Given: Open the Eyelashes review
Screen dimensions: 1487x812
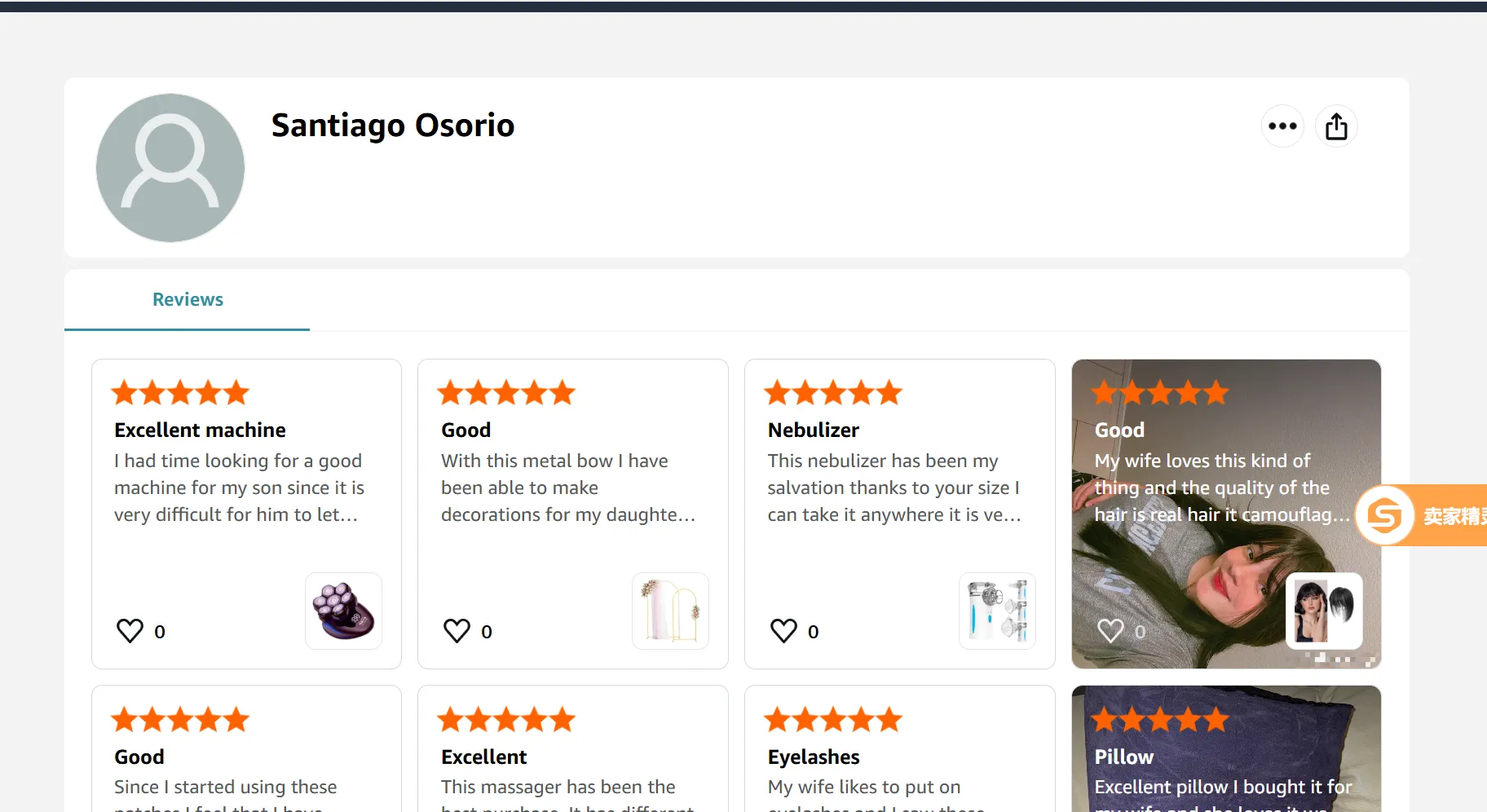Looking at the screenshot, I should point(813,757).
